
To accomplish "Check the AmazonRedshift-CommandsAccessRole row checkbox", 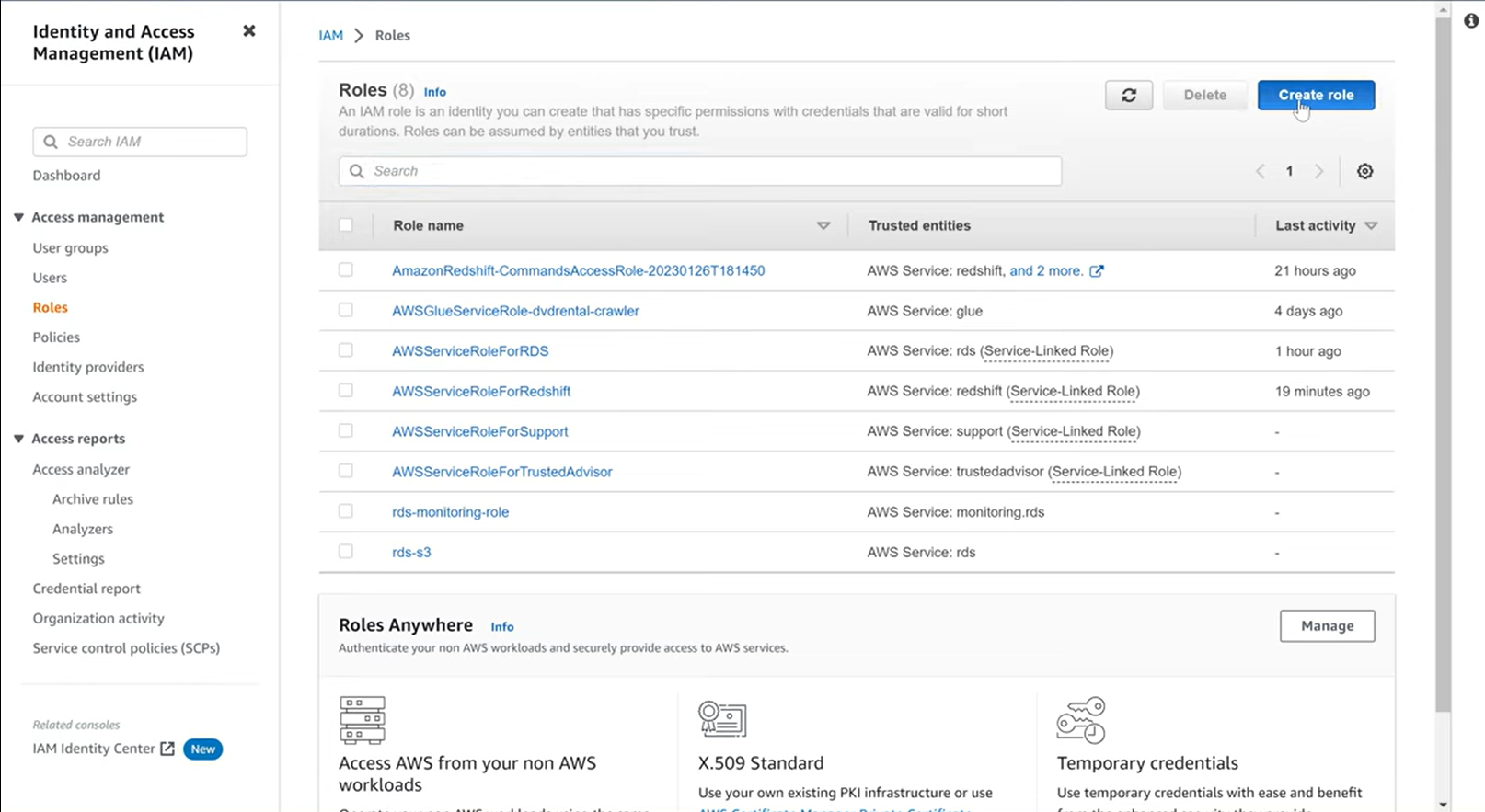I will click(346, 270).
